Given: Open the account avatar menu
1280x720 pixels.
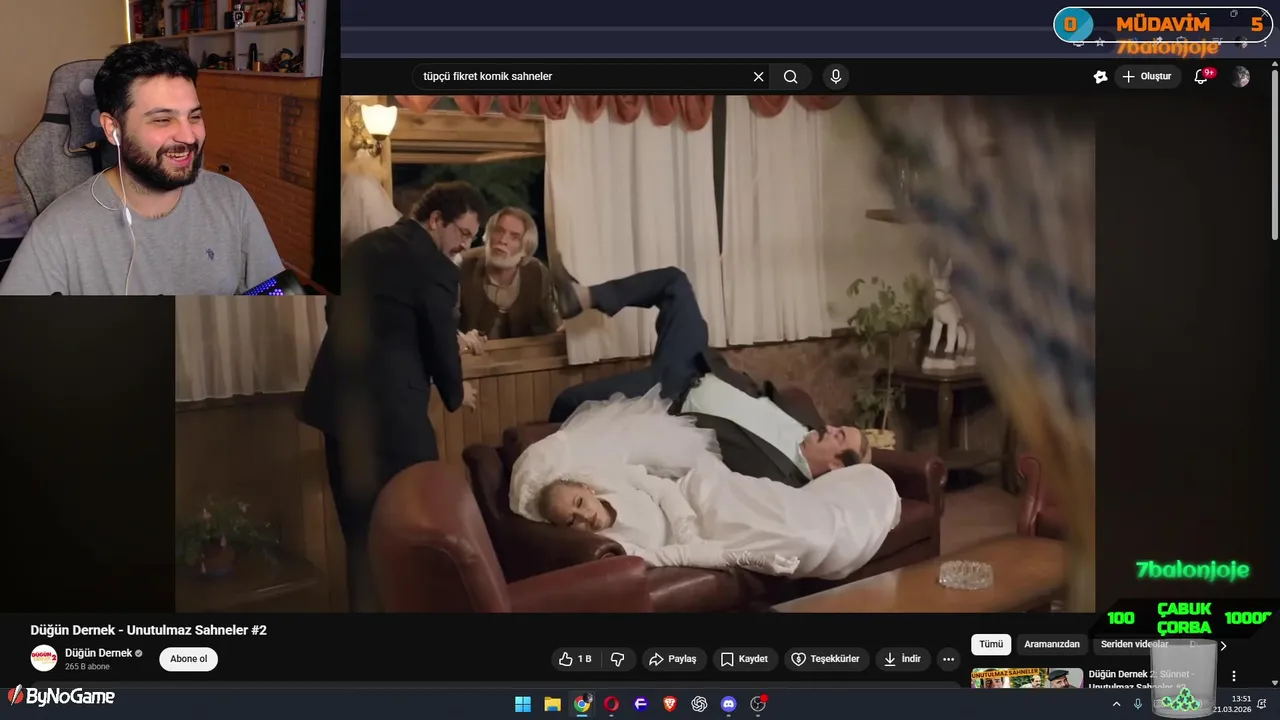Looking at the screenshot, I should (x=1241, y=77).
